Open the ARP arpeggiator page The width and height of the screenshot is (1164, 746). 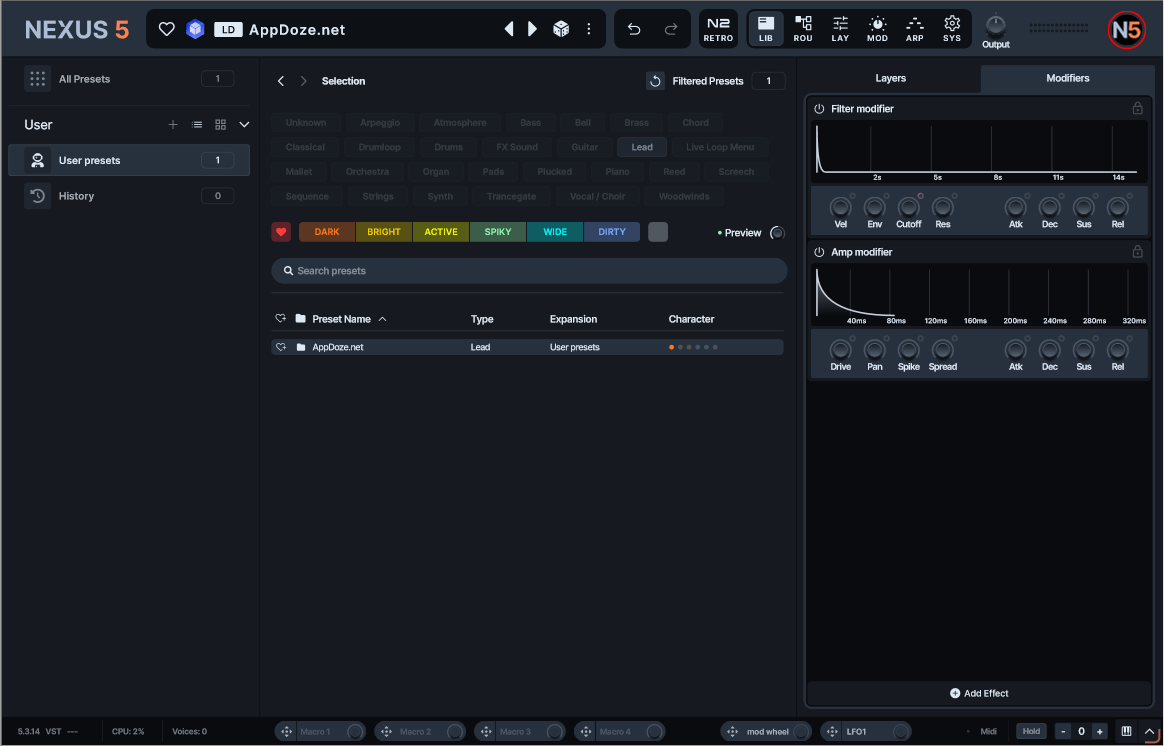pos(914,29)
